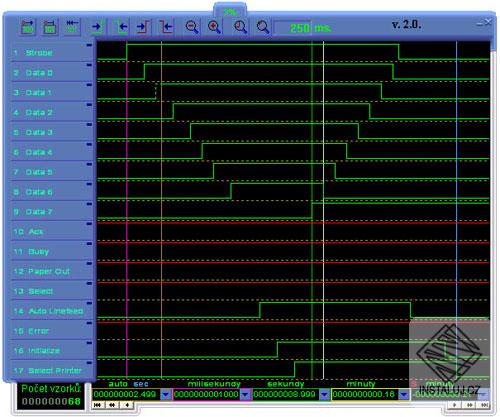Screen dimensions: 500x417
Task: Click the 0000000001000 milisekundy field
Action: point(207,395)
